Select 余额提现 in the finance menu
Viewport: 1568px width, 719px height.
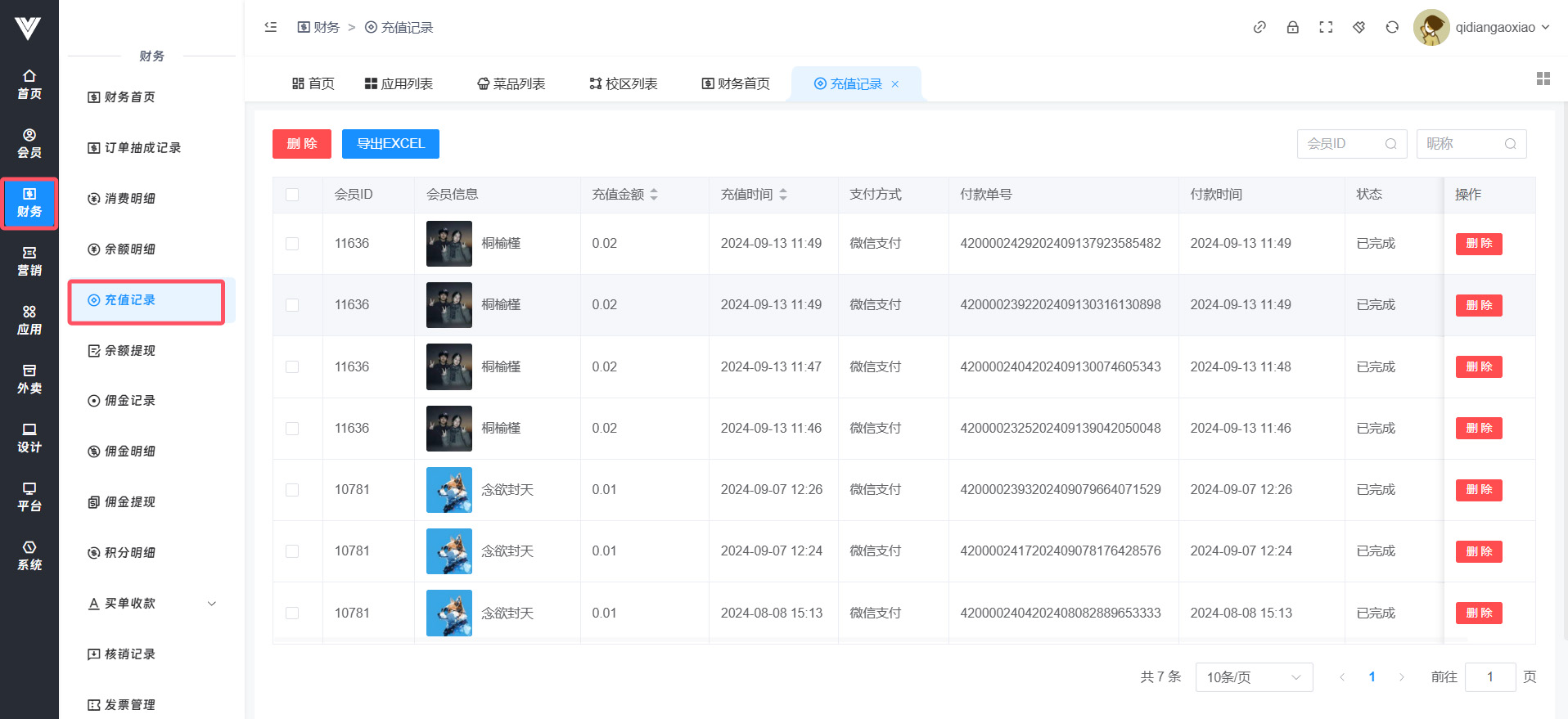pyautogui.click(x=130, y=351)
